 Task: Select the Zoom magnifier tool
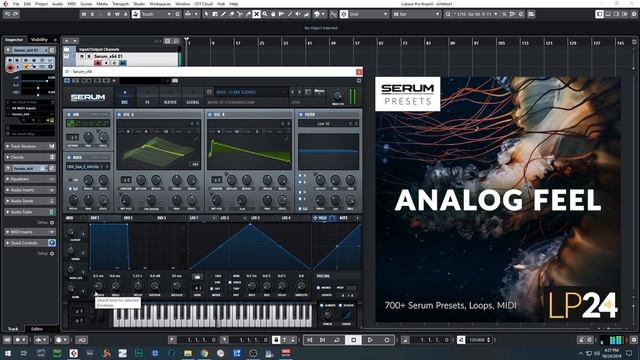tap(265, 14)
